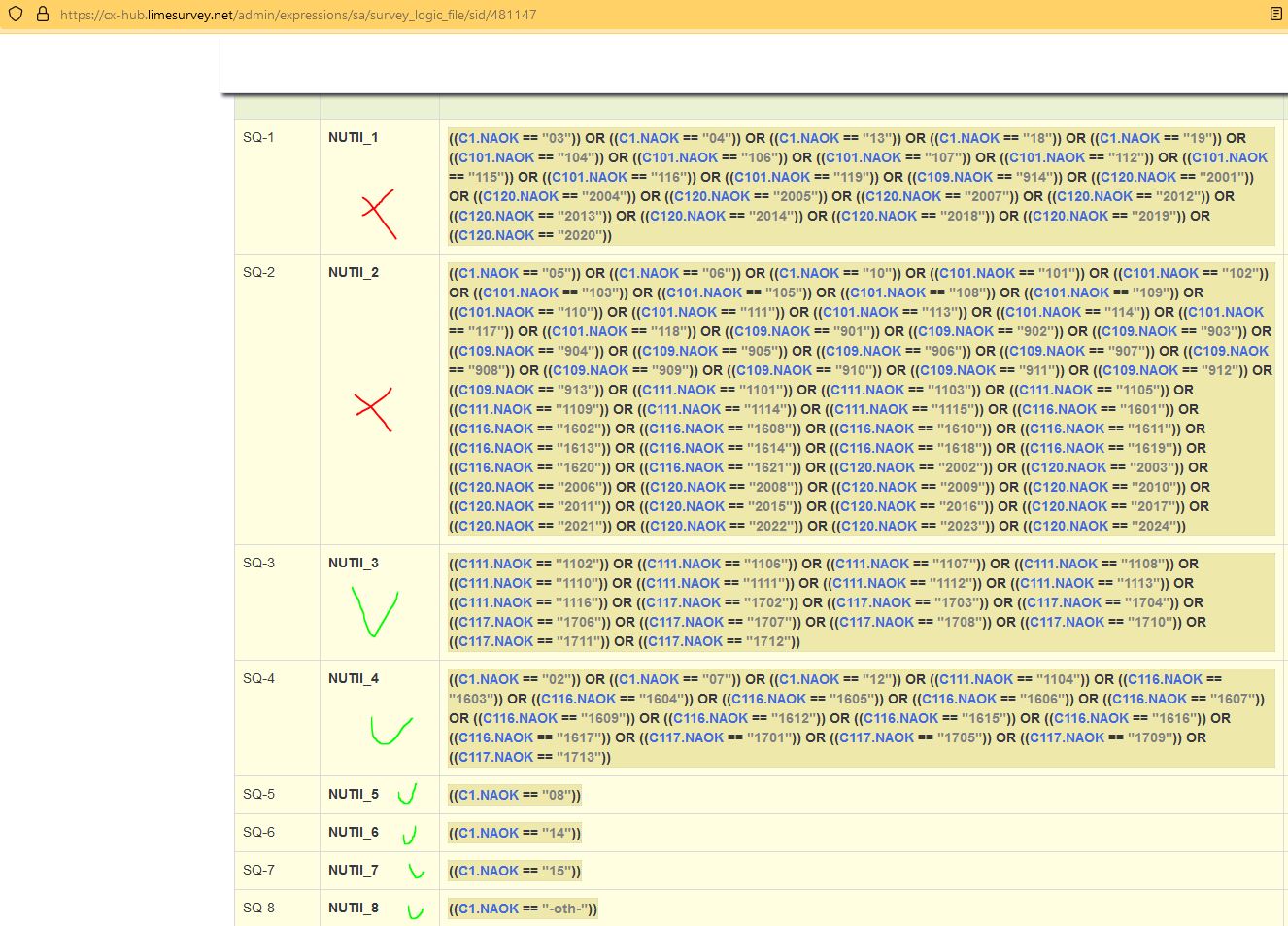Screen dimensions: 1288x926
Task: Open C117.NAOK link before "1713" value
Action: [495, 757]
